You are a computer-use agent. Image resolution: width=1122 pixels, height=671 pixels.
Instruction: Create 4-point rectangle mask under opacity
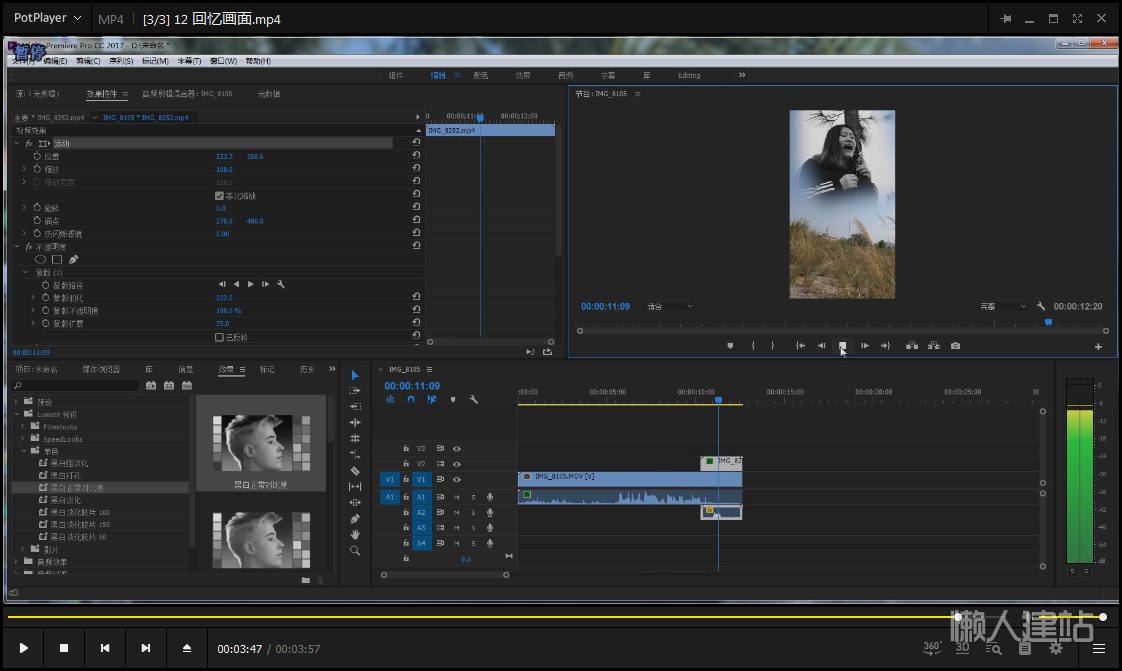57,260
